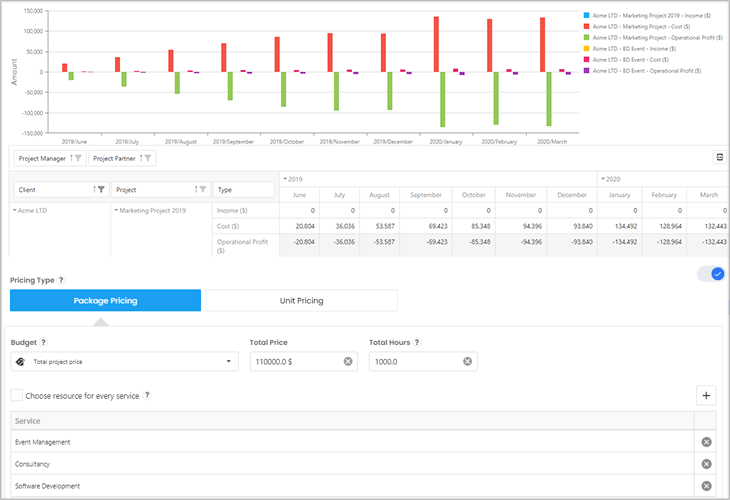Switch to Unit Pricing tab

point(302,301)
